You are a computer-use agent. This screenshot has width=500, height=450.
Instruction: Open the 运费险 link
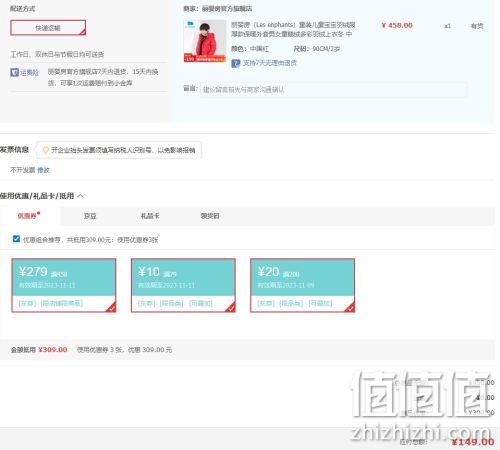pos(29,72)
